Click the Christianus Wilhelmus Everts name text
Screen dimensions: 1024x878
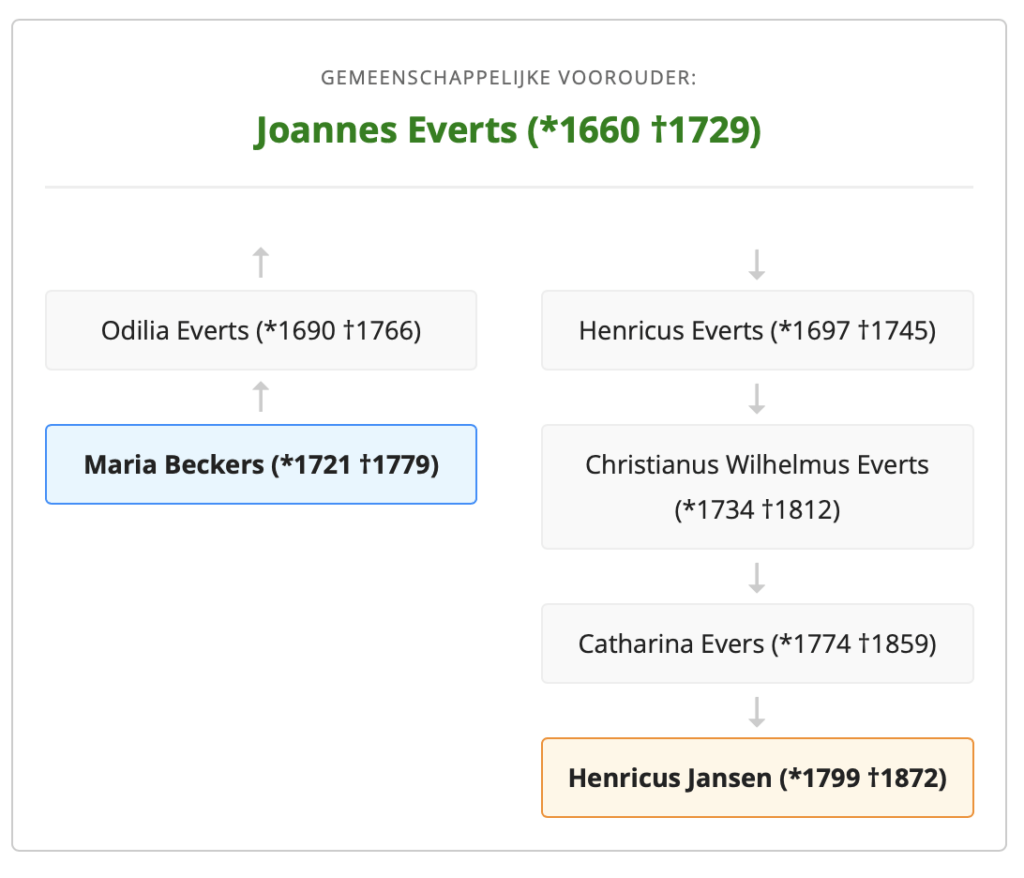[x=757, y=465]
